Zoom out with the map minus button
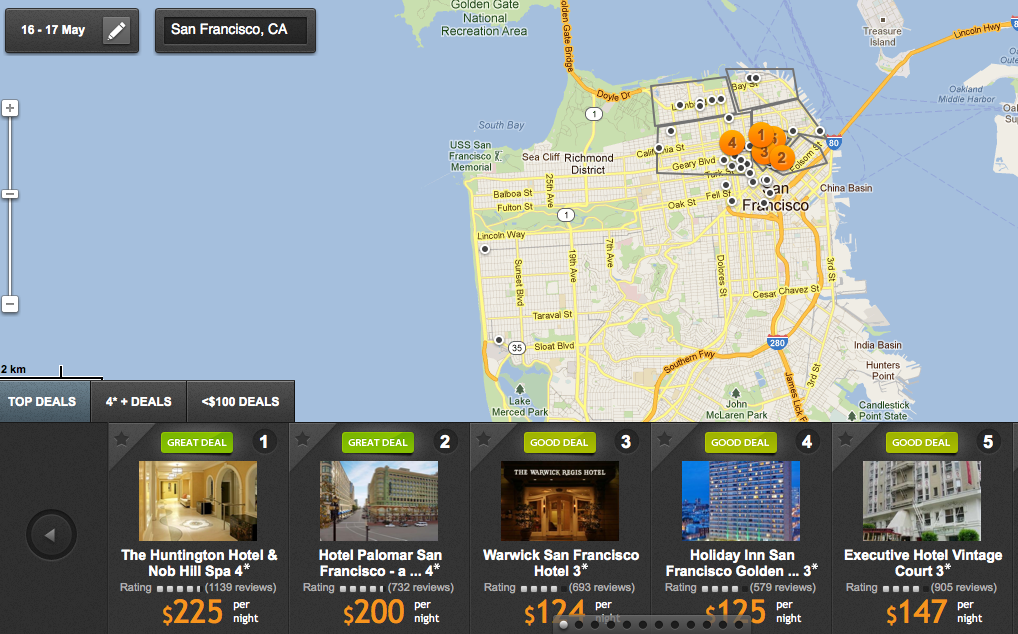 [x=10, y=304]
